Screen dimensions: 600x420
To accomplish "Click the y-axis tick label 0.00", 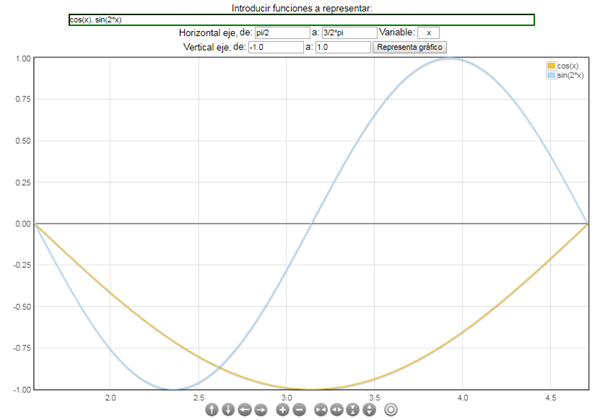I will pos(23,224).
